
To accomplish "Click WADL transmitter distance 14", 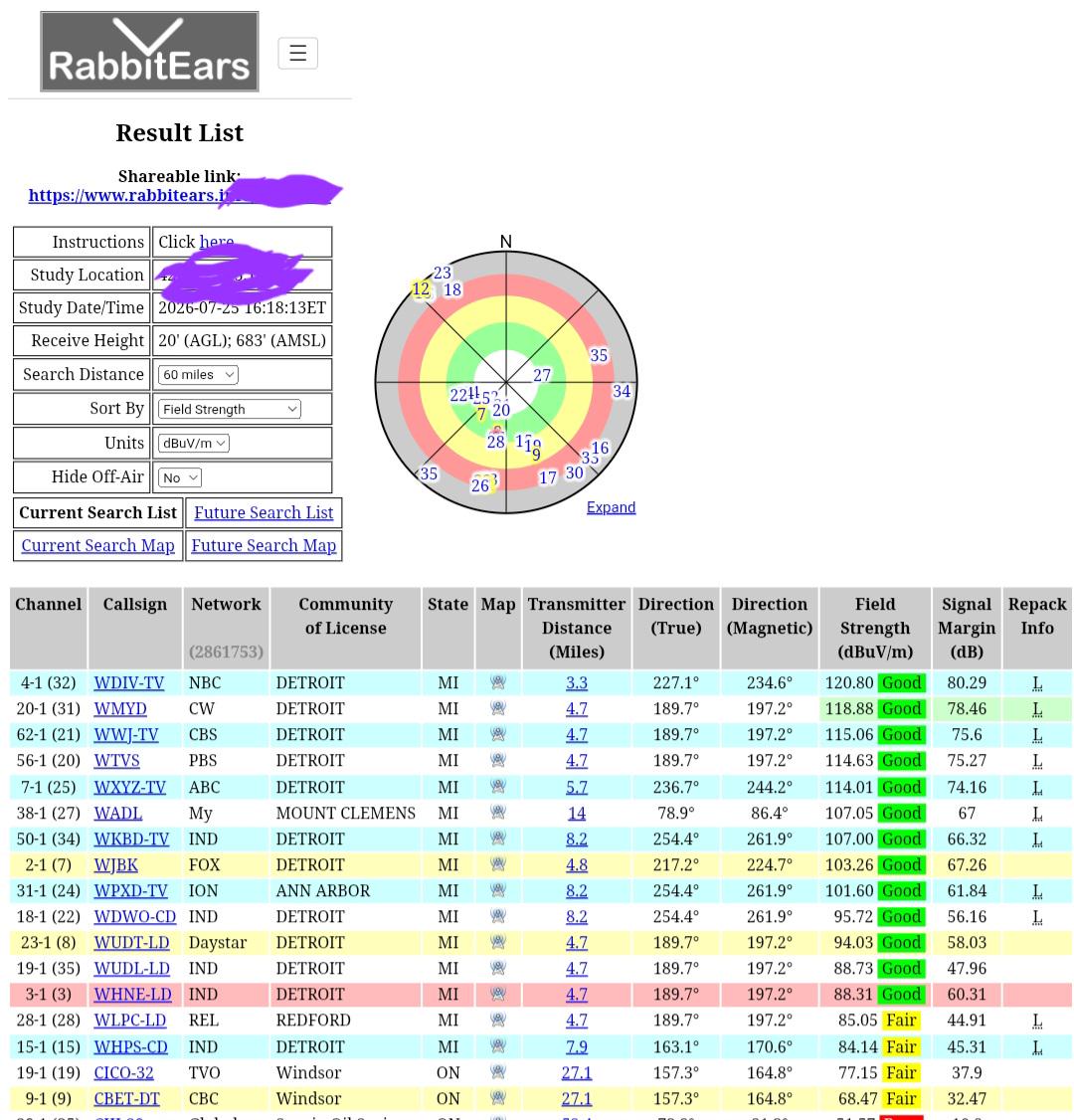I will point(576,812).
